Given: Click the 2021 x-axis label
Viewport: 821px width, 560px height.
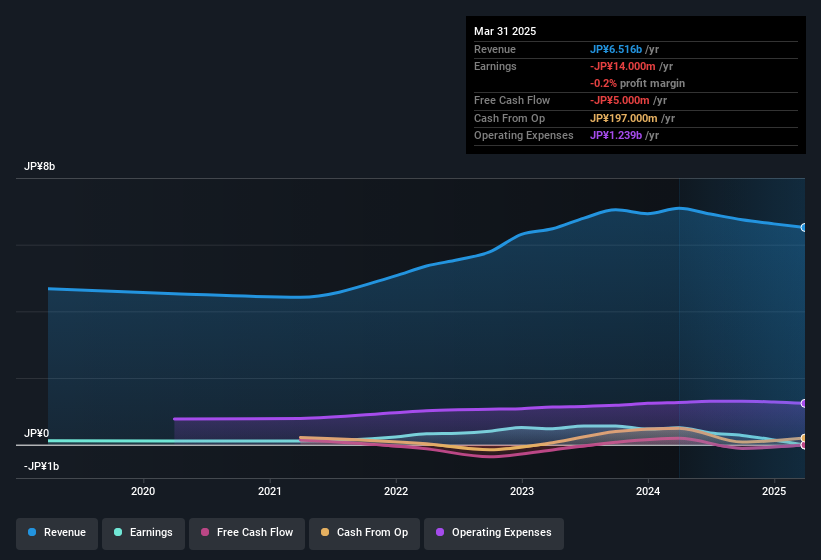Looking at the screenshot, I should (x=270, y=491).
